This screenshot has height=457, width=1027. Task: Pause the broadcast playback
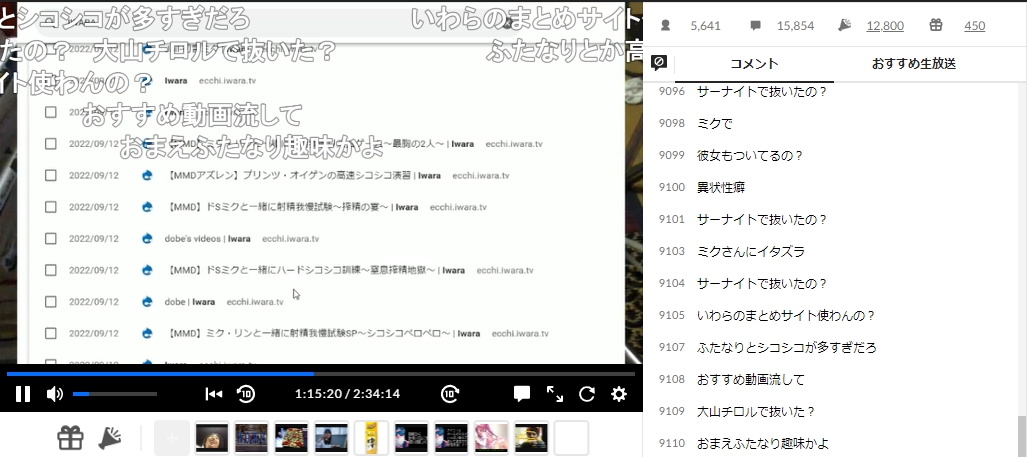(22, 394)
